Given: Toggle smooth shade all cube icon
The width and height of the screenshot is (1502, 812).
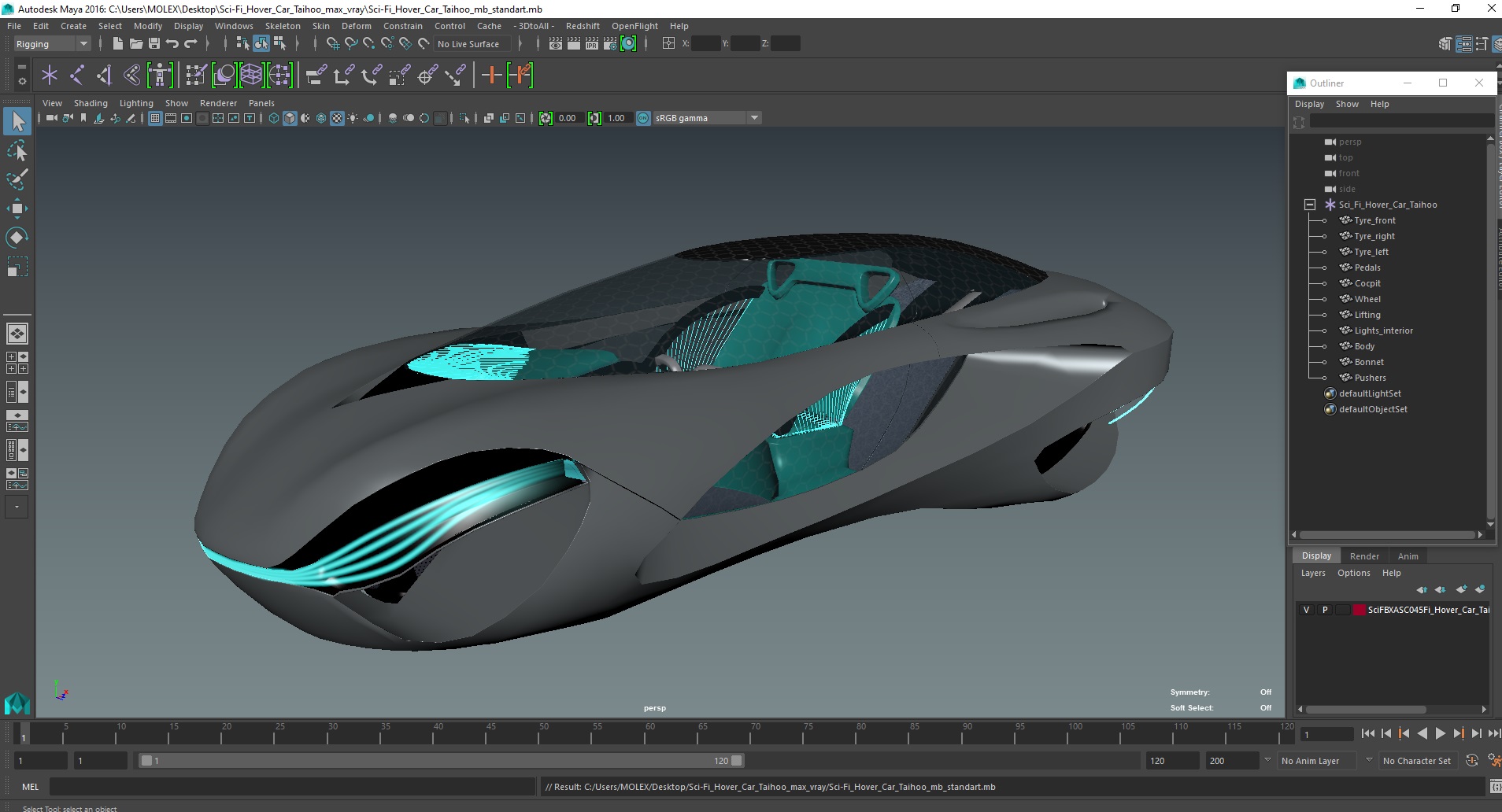Looking at the screenshot, I should (290, 118).
